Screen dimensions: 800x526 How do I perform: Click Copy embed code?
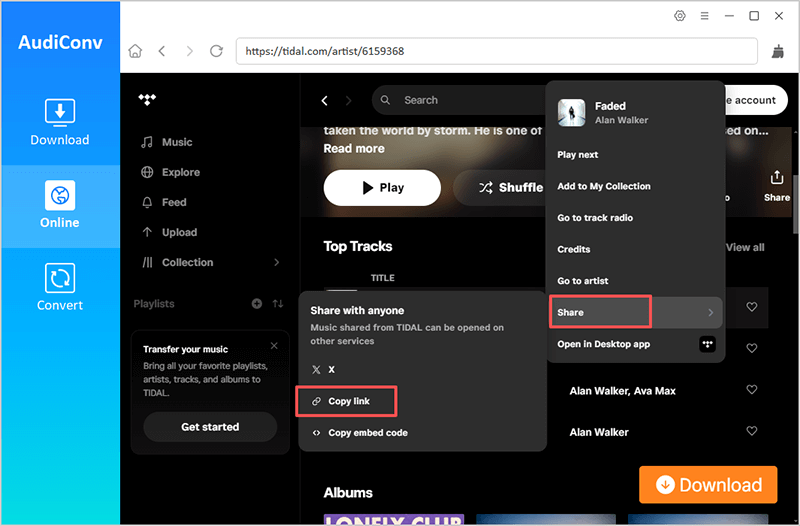coord(360,433)
